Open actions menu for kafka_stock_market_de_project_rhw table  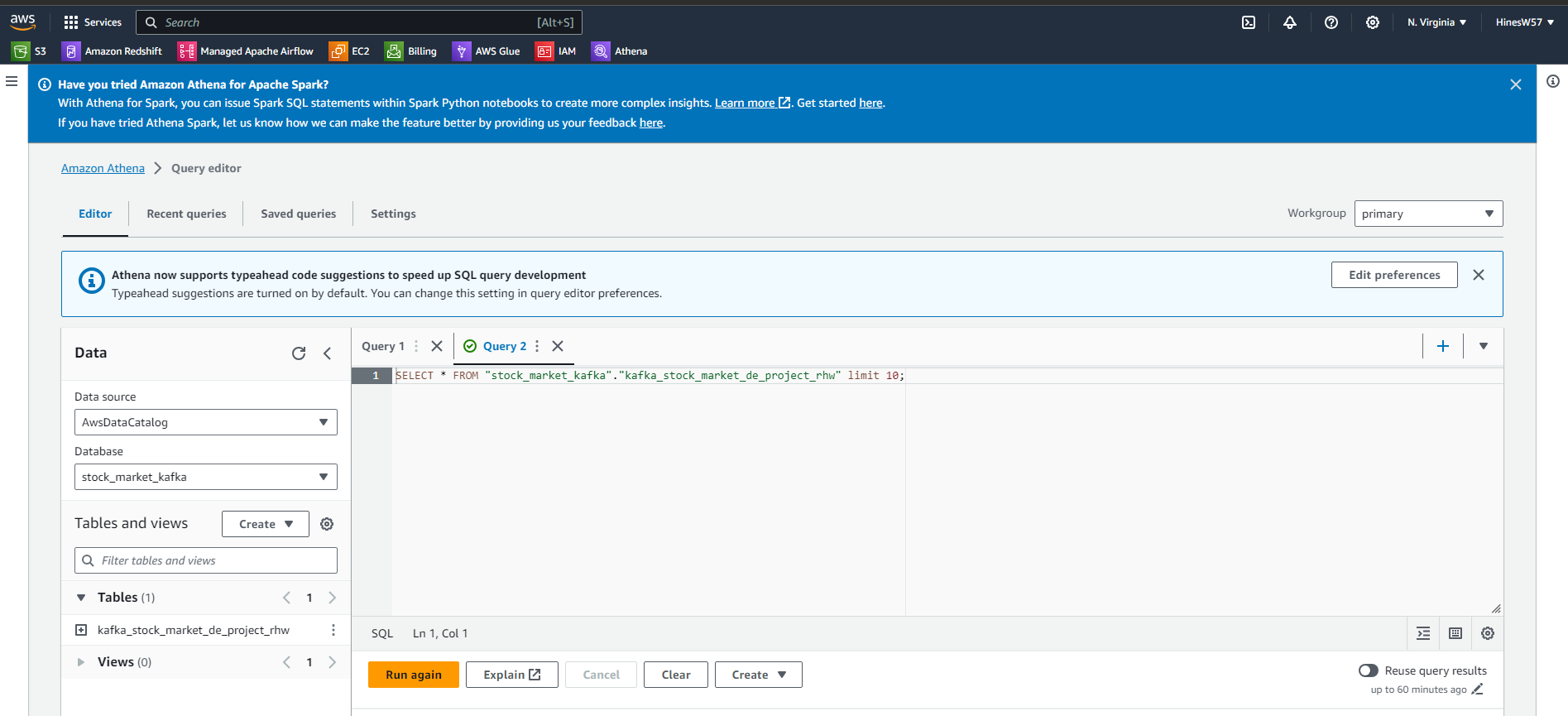coord(333,630)
